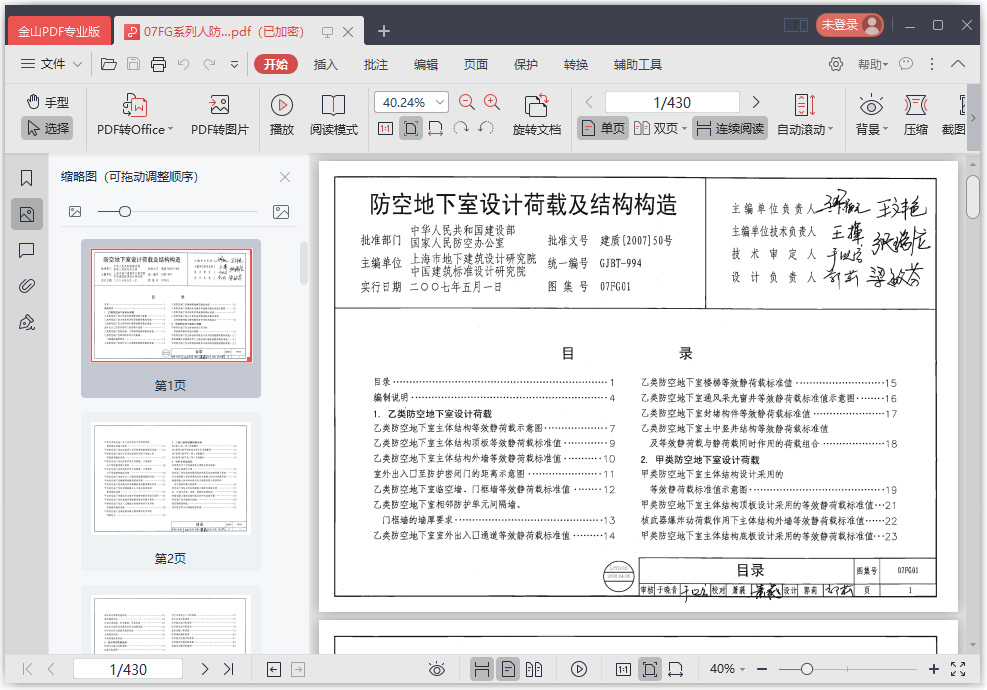
Task: Open the 转换 ribbon tab
Action: [x=576, y=65]
